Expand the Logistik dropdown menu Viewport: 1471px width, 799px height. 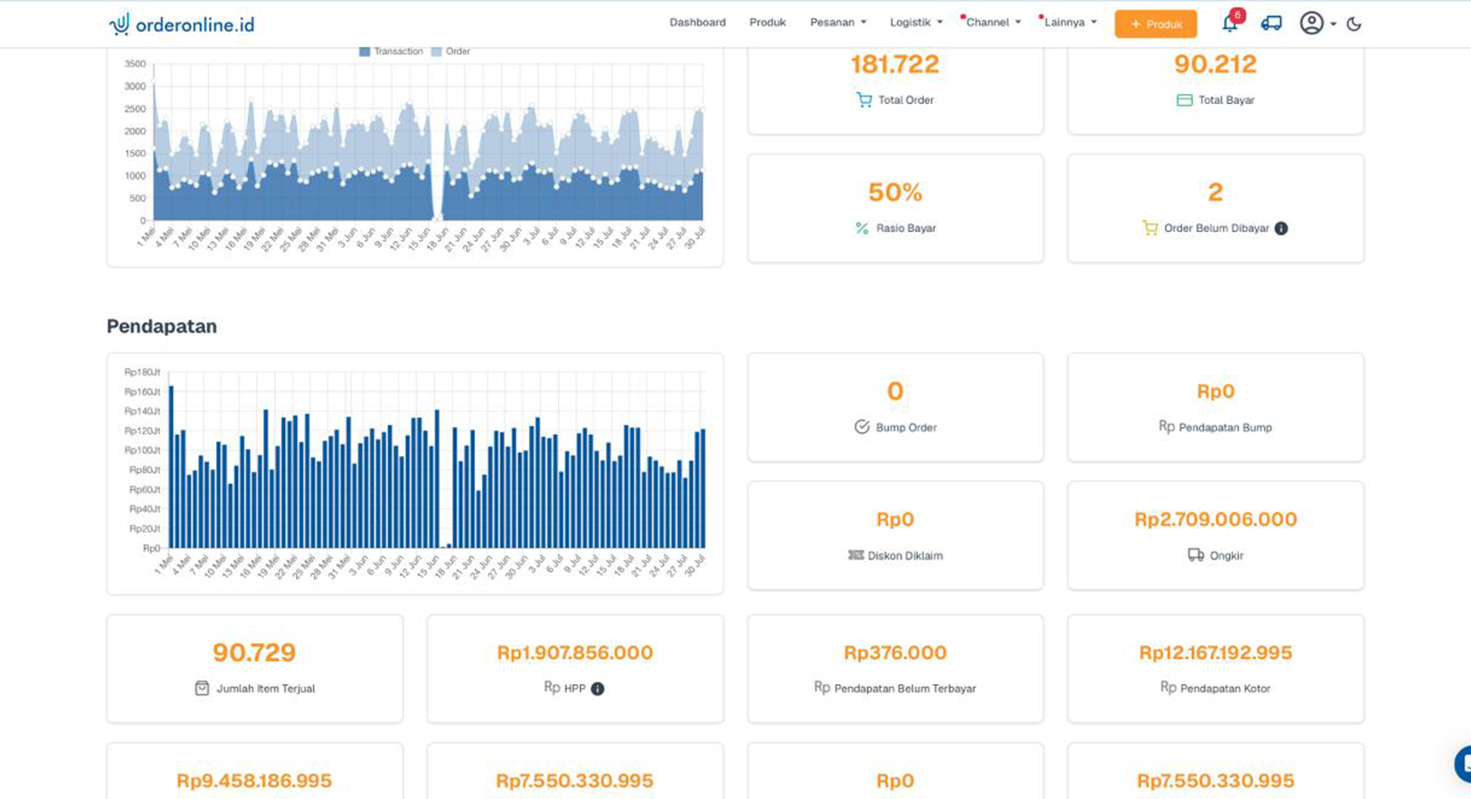click(916, 22)
